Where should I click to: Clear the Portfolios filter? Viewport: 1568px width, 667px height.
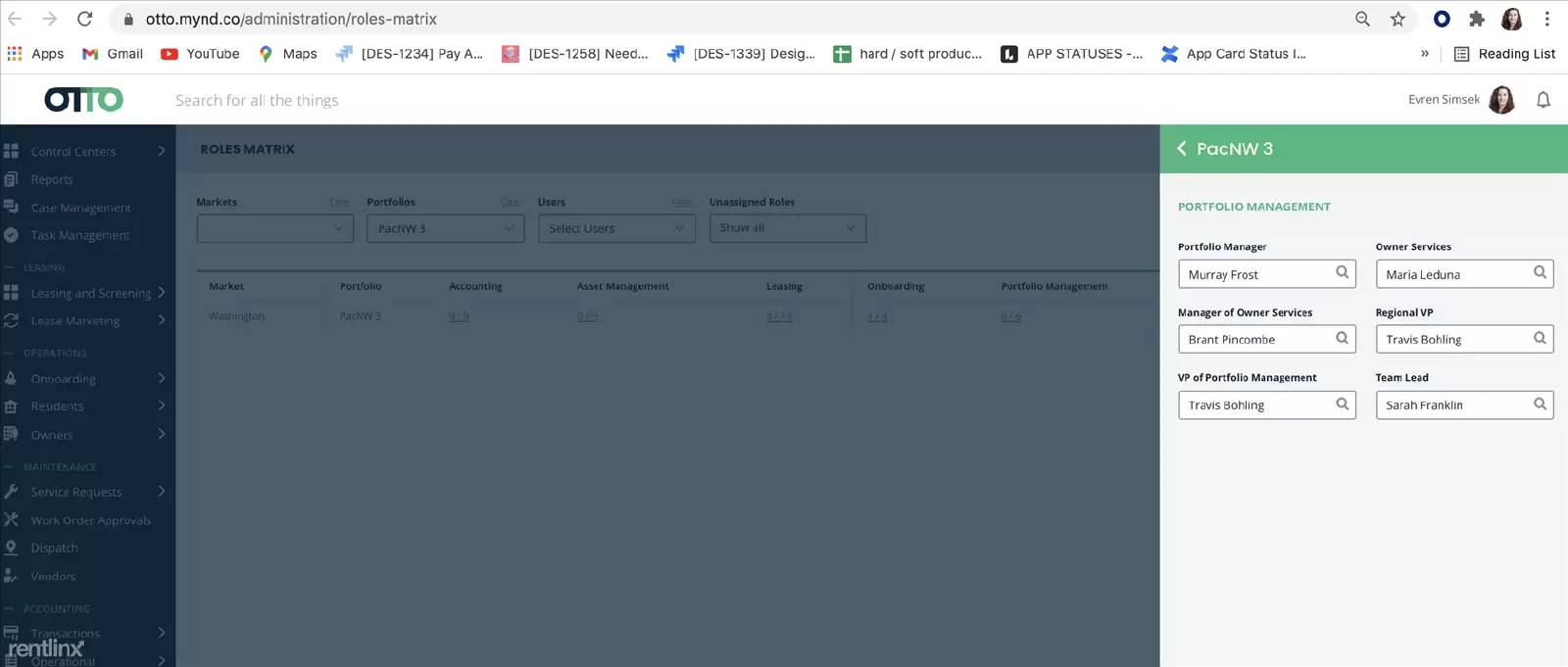pos(511,202)
